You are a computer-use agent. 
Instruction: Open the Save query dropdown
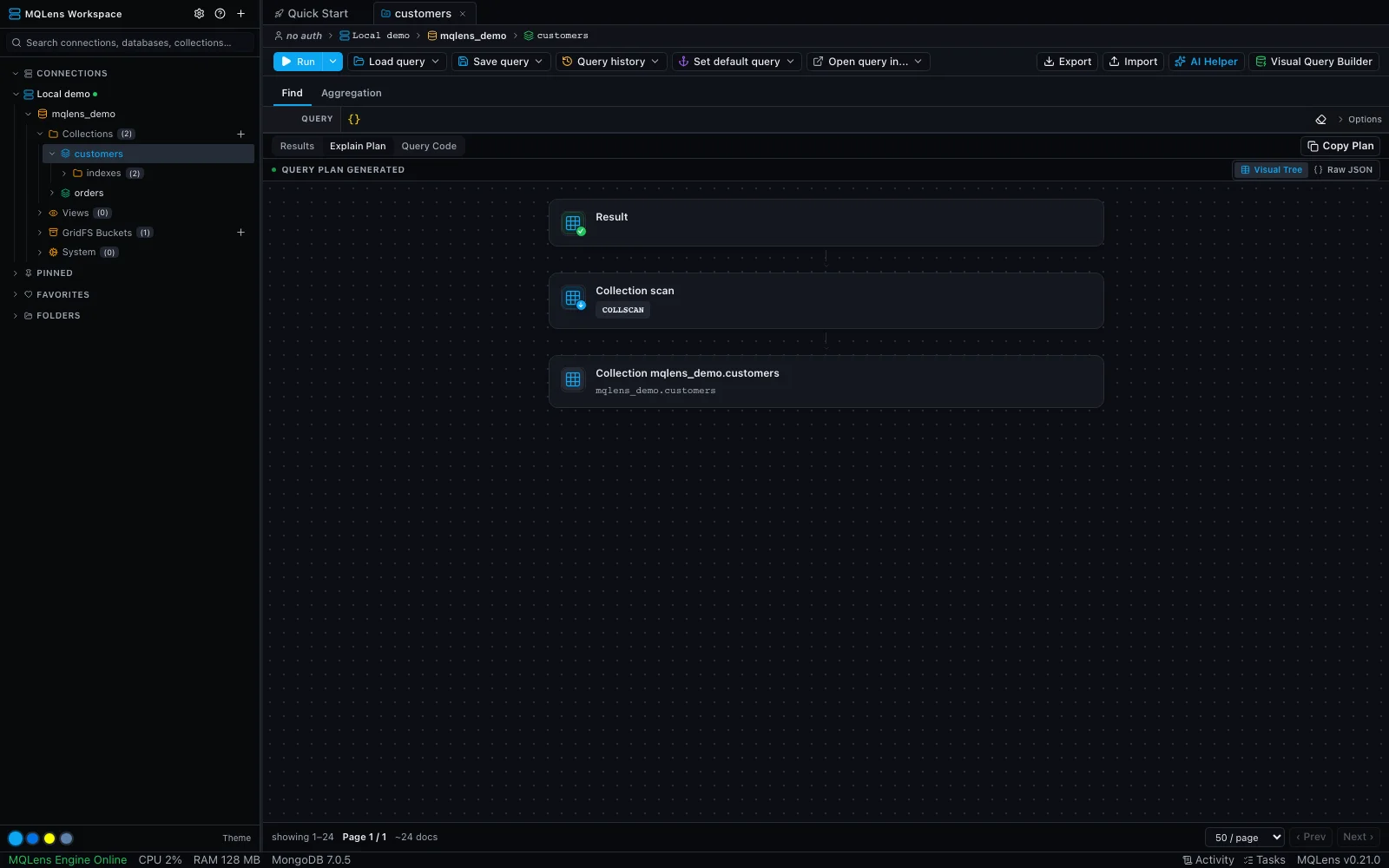(501, 62)
